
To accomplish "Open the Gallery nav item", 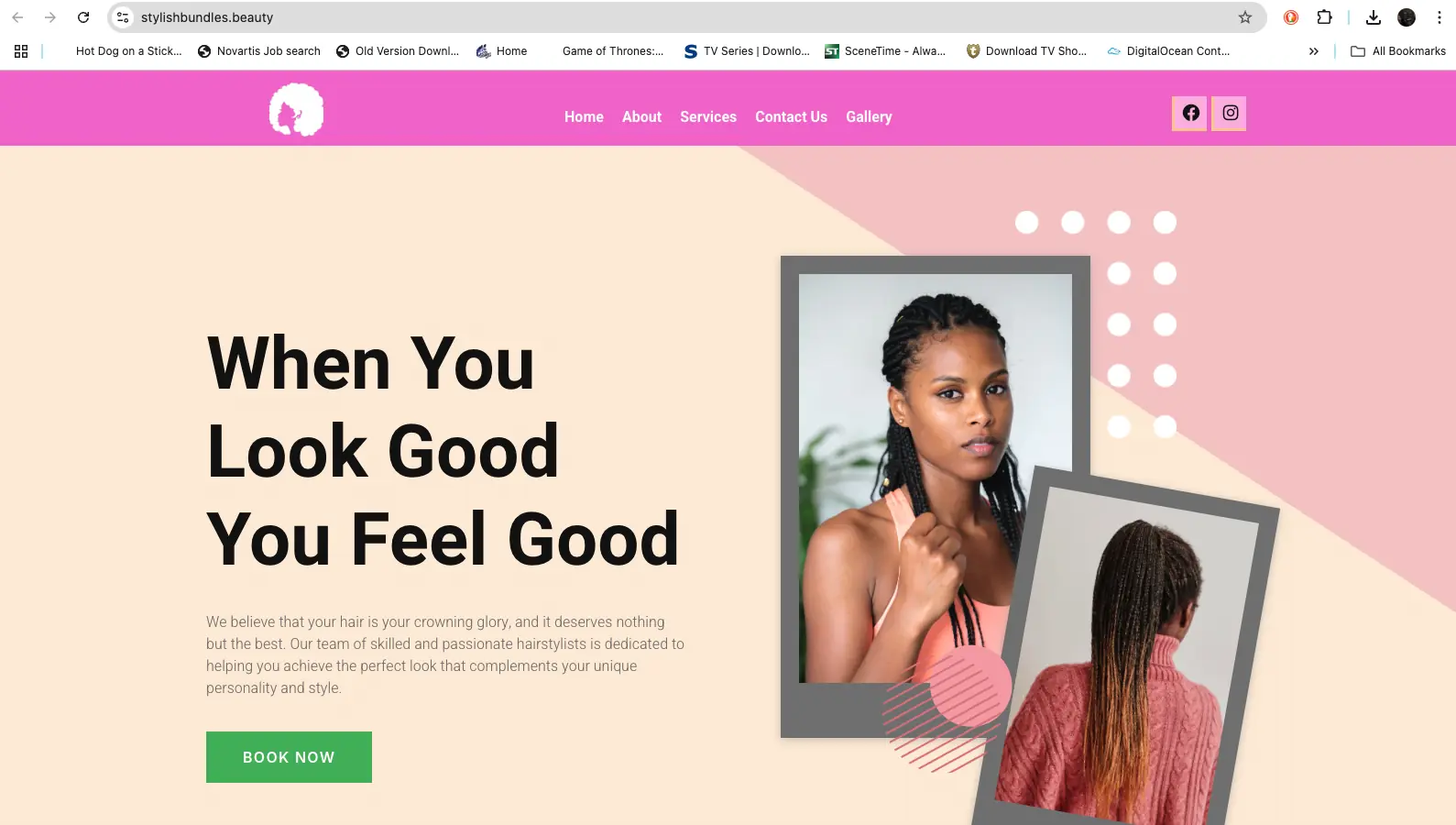I will [x=869, y=117].
